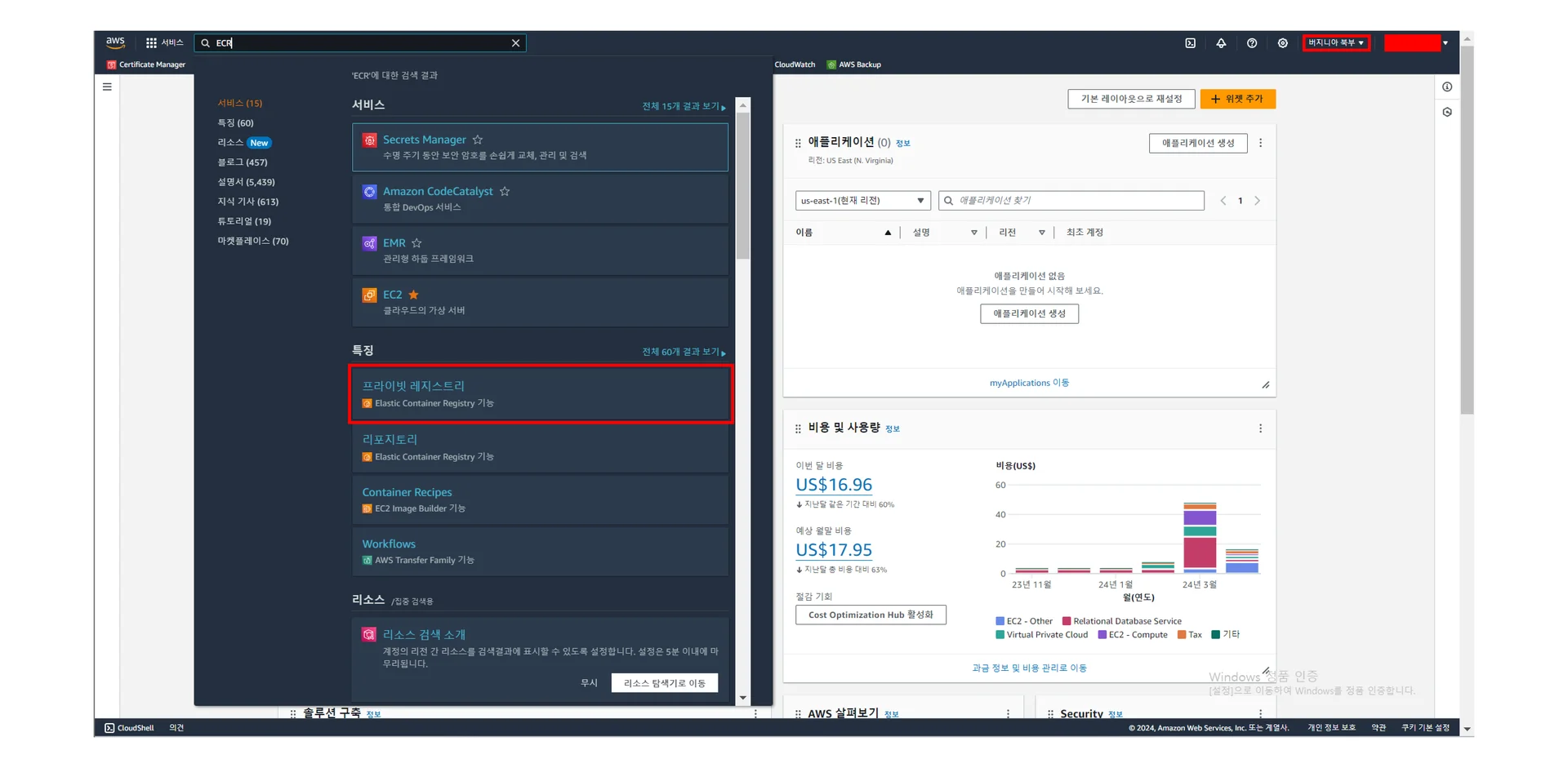Open applications widget three-dot menu
The width and height of the screenshot is (1568, 768).
tap(1260, 143)
